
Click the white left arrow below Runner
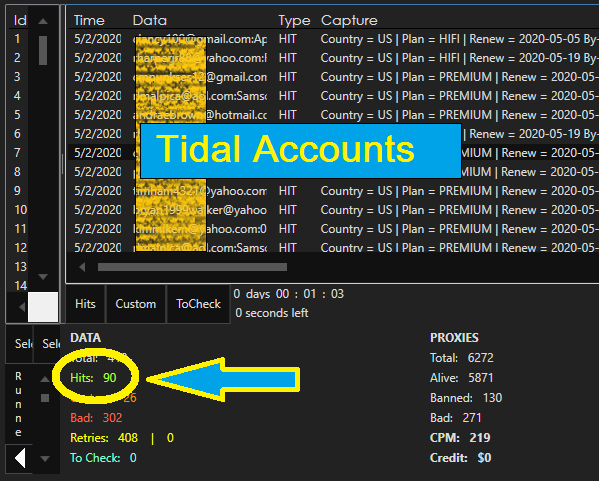tap(20, 458)
